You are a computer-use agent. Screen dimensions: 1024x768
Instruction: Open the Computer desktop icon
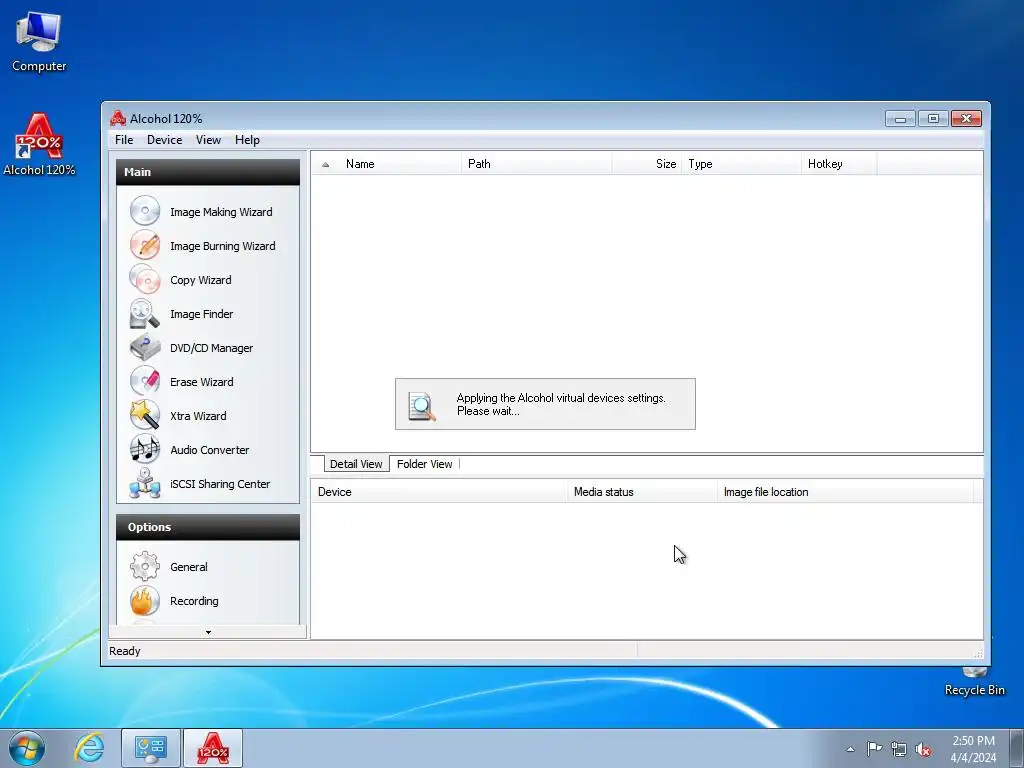coord(39,42)
